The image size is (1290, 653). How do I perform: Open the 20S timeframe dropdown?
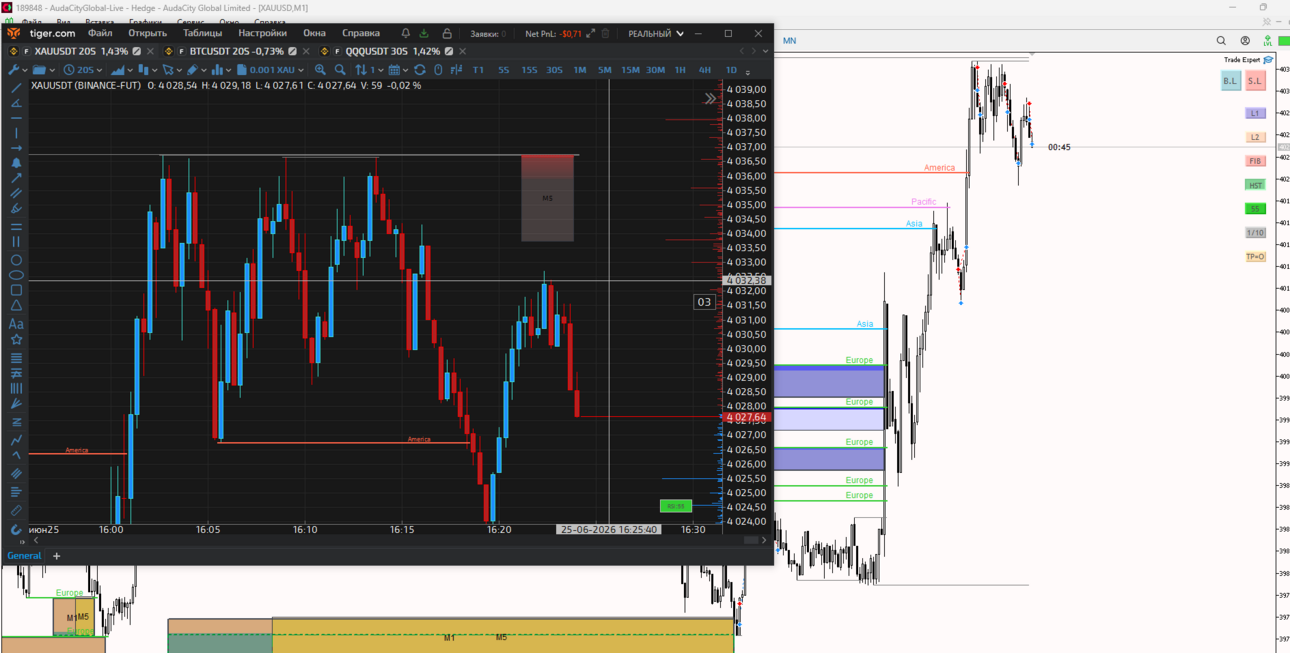coord(82,70)
